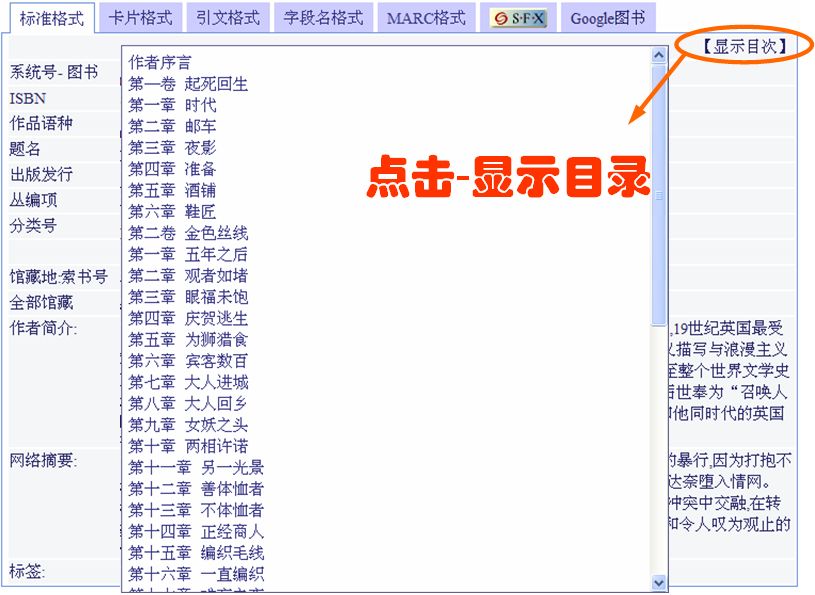This screenshot has height=595, width=815.
Task: Select 第二章 邮车 entry
Action: [x=172, y=126]
